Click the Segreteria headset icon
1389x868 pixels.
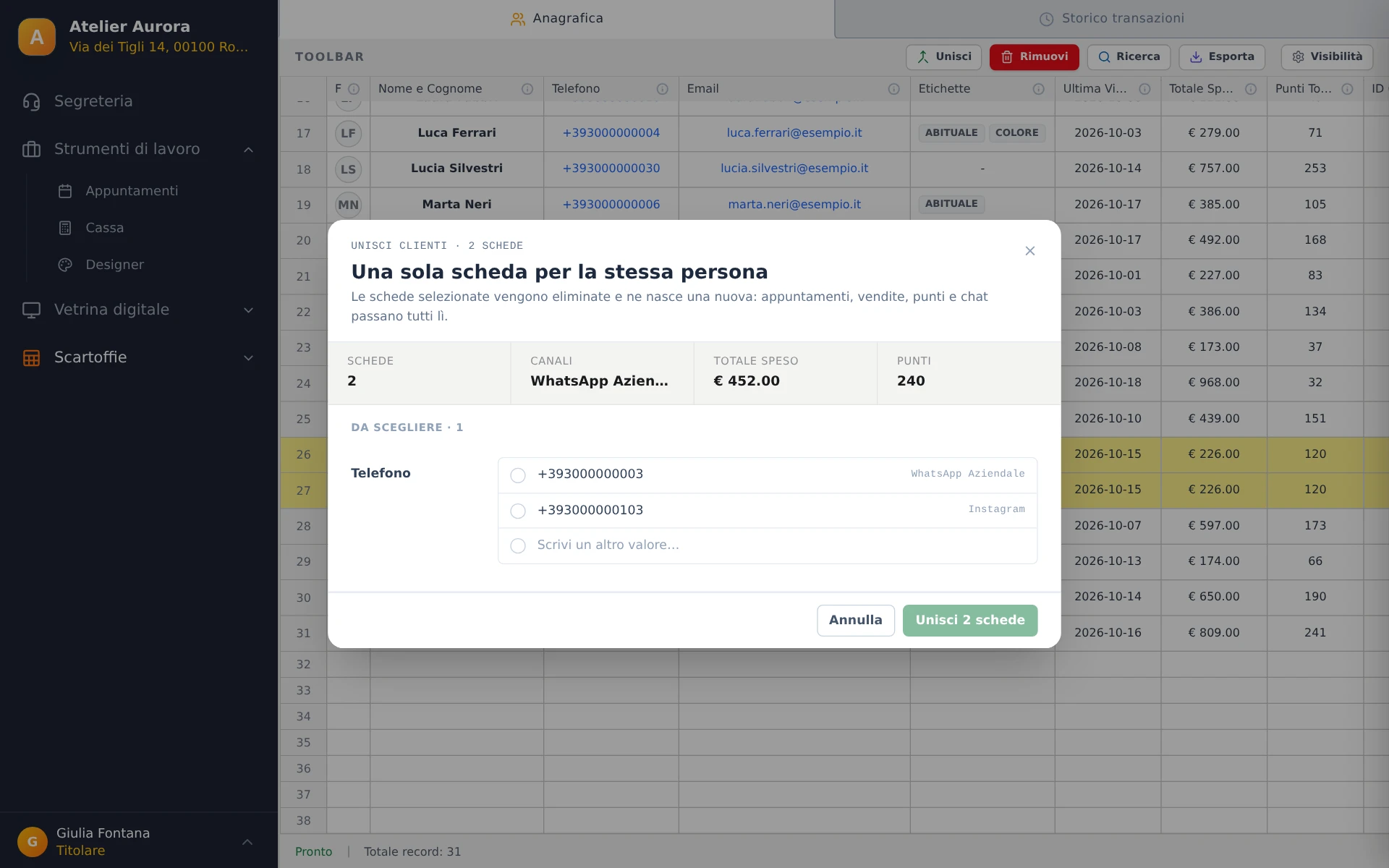(x=31, y=101)
